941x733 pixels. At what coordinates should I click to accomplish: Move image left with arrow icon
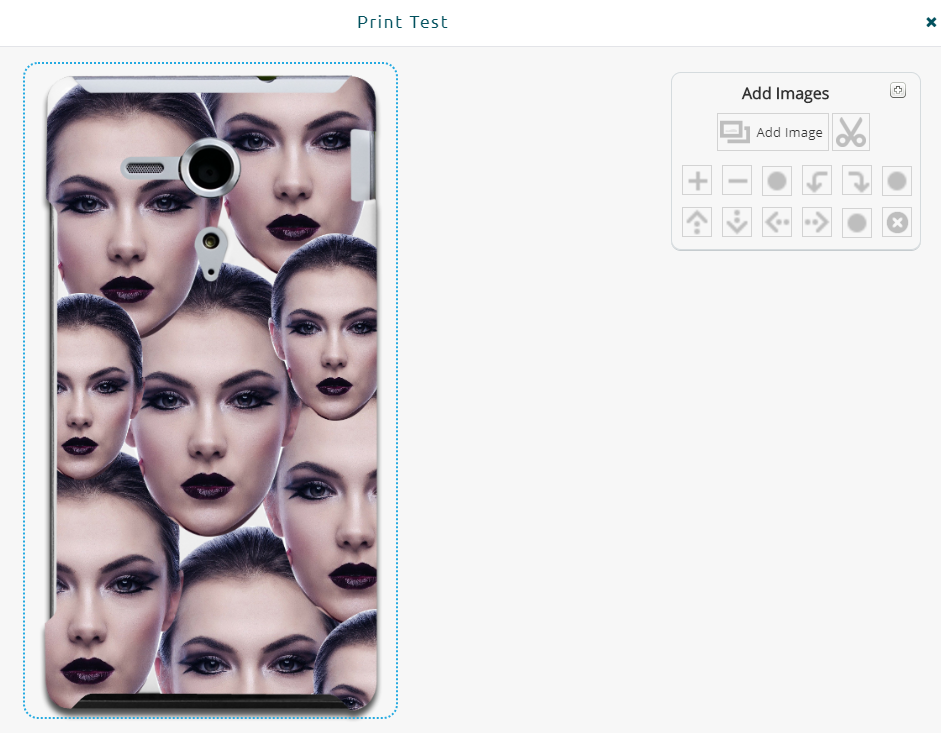[x=777, y=222]
